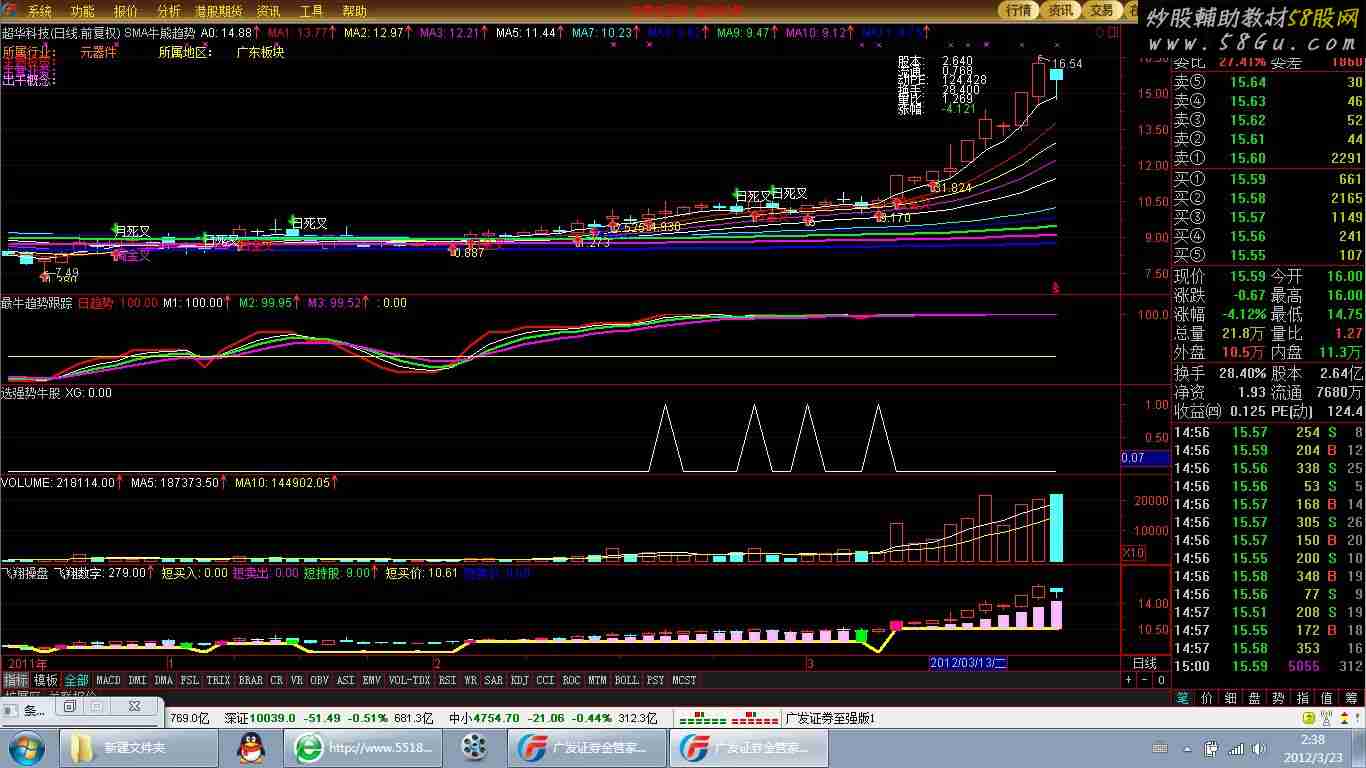Switch to the DMA indicator

click(x=164, y=680)
